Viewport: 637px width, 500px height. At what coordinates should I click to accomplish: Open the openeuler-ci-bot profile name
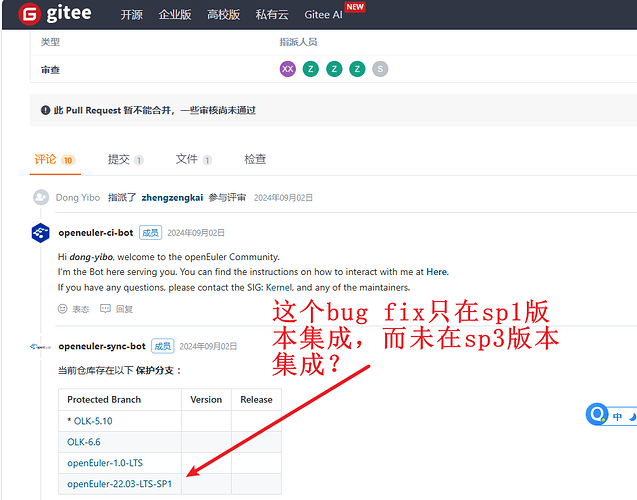pos(96,233)
